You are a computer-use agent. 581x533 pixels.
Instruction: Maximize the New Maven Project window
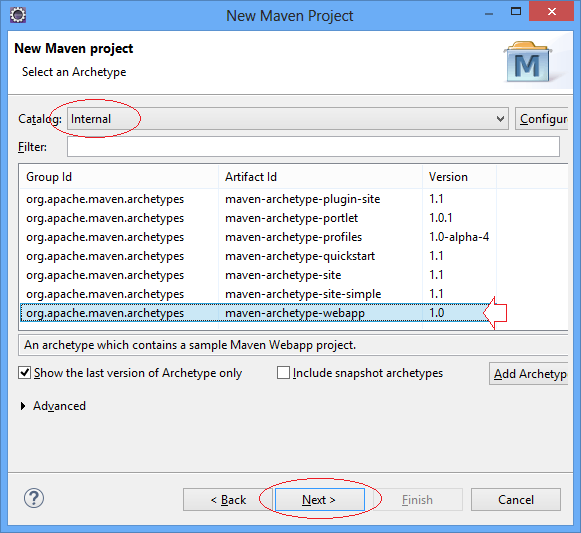pyautogui.click(x=516, y=12)
